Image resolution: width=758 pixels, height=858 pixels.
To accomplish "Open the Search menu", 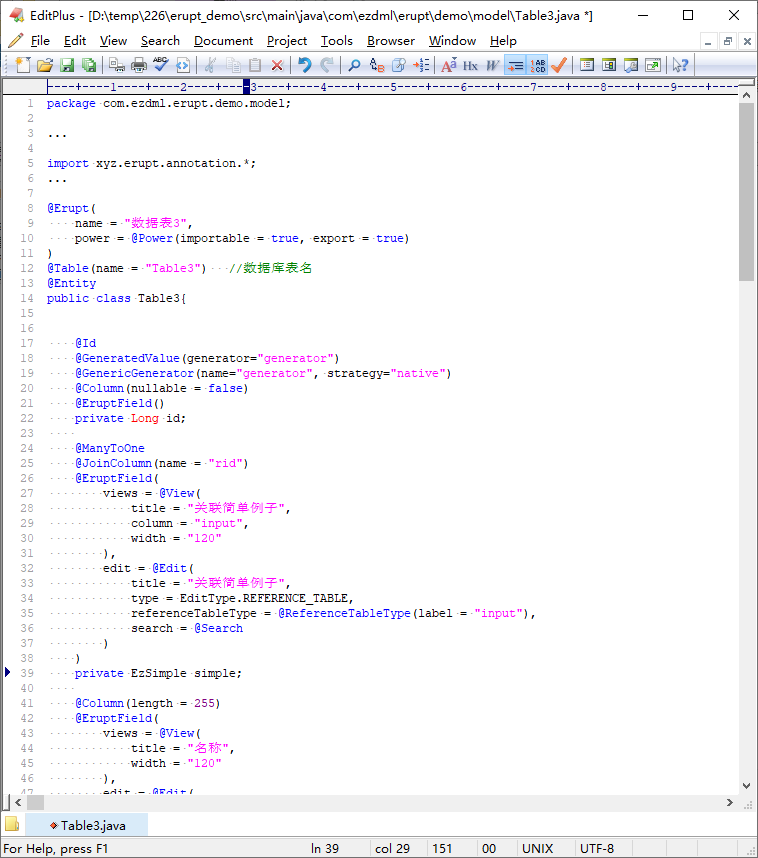I will coord(160,41).
